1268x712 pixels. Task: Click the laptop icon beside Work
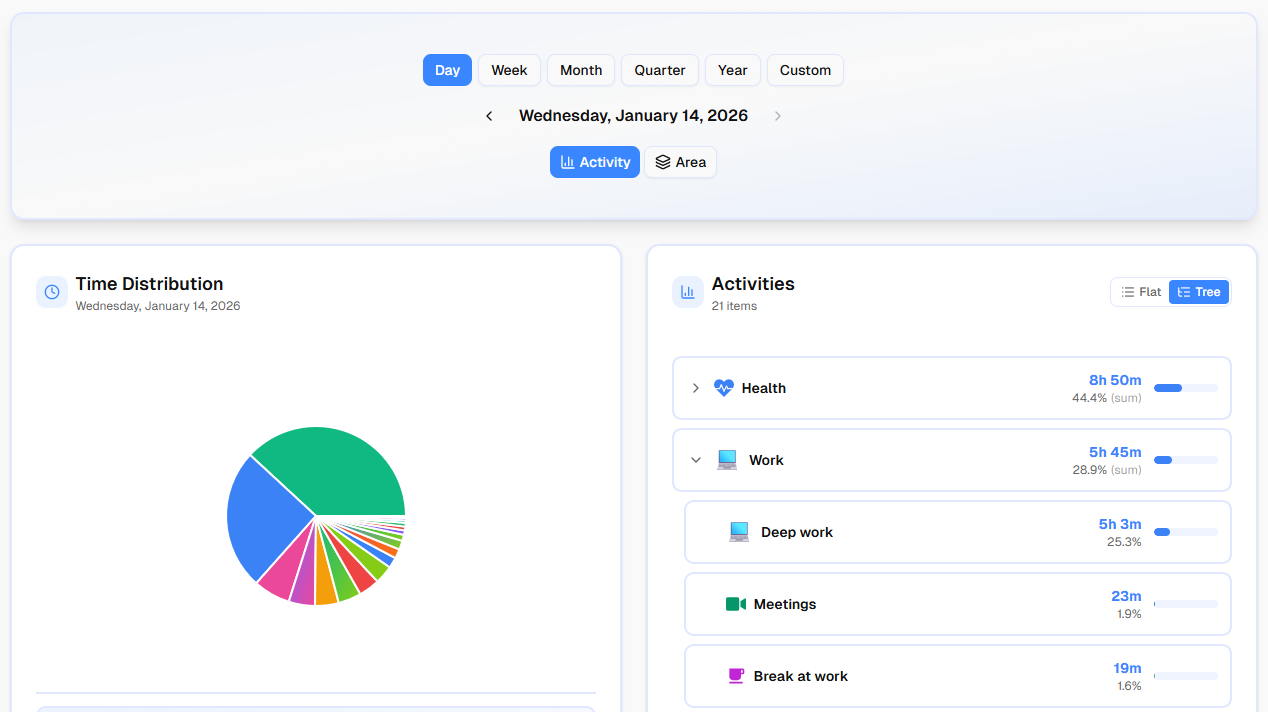click(727, 460)
